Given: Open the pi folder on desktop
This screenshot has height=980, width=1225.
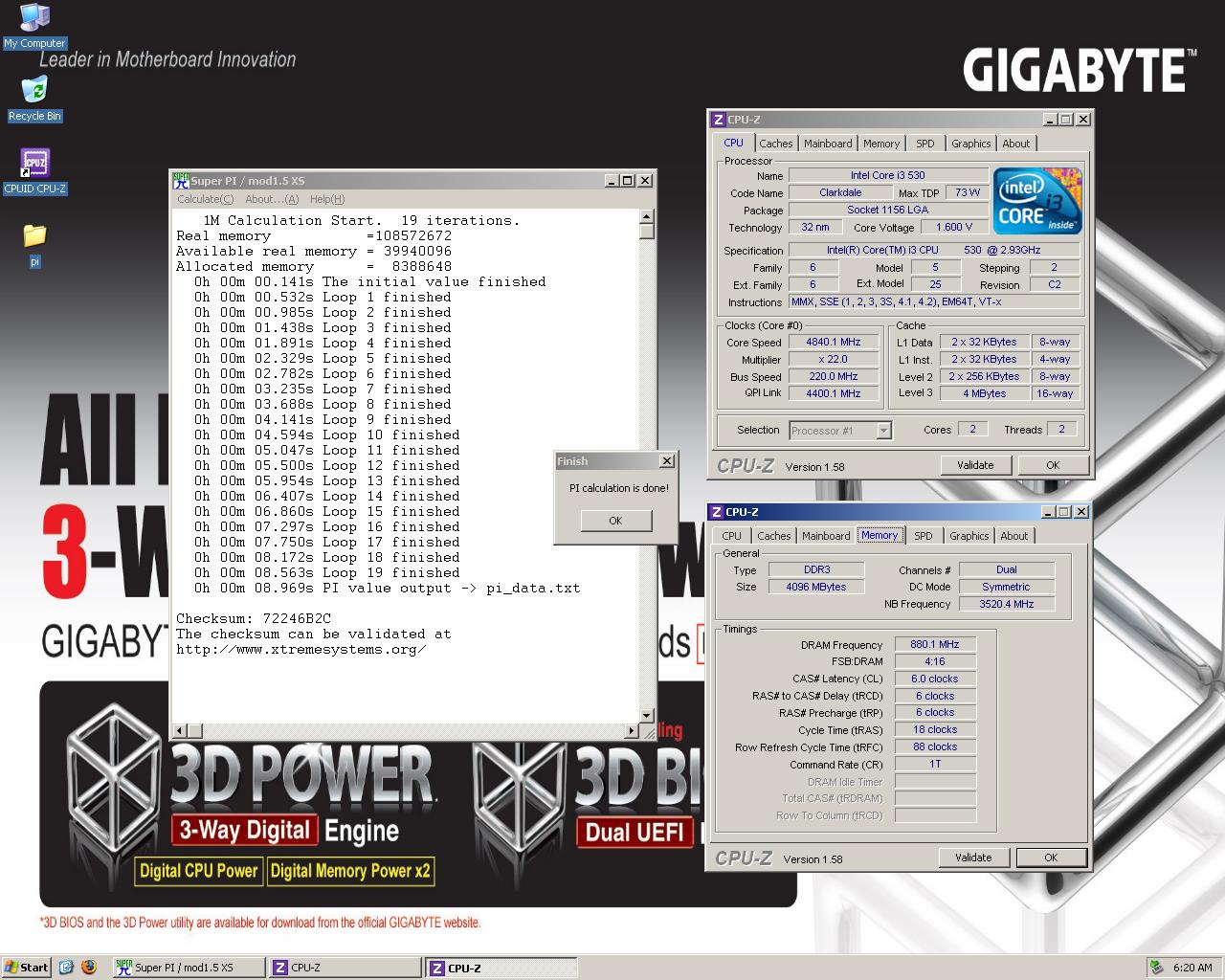Looking at the screenshot, I should 34,236.
